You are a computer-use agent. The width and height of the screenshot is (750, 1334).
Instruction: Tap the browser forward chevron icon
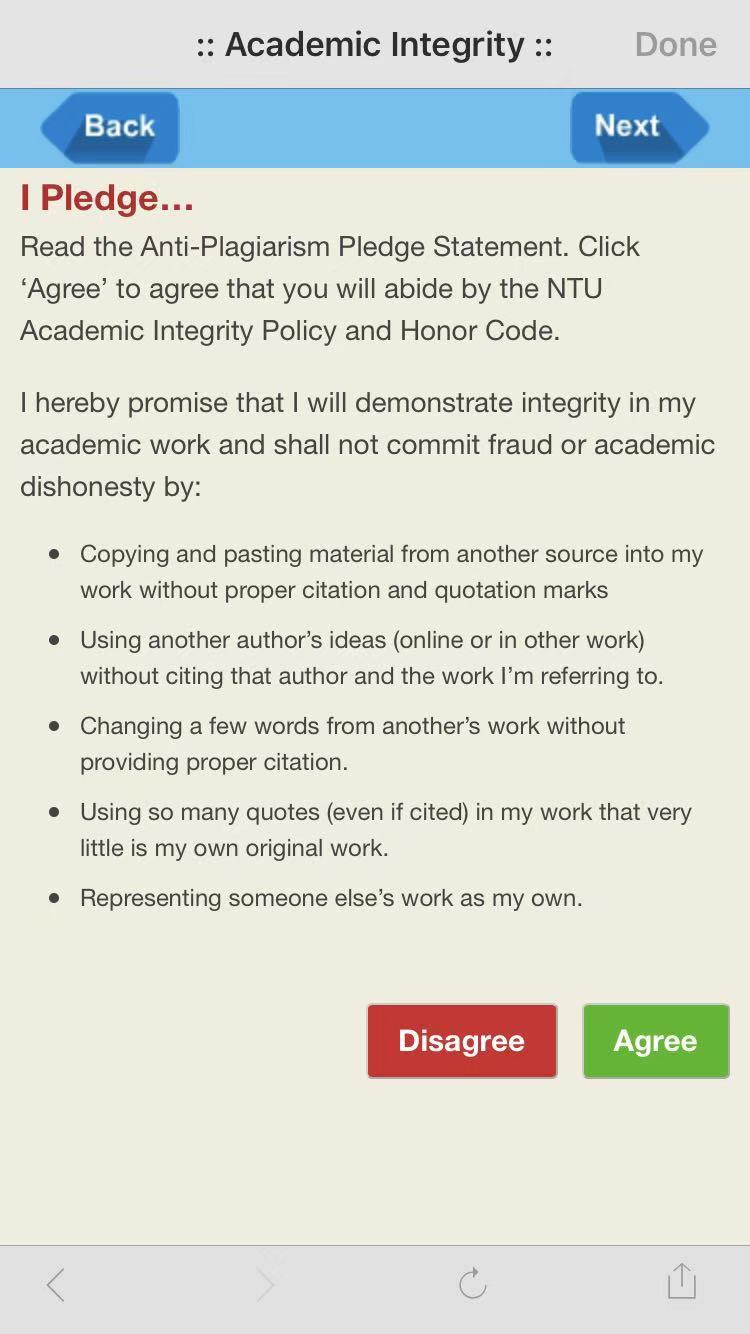pyautogui.click(x=265, y=1284)
